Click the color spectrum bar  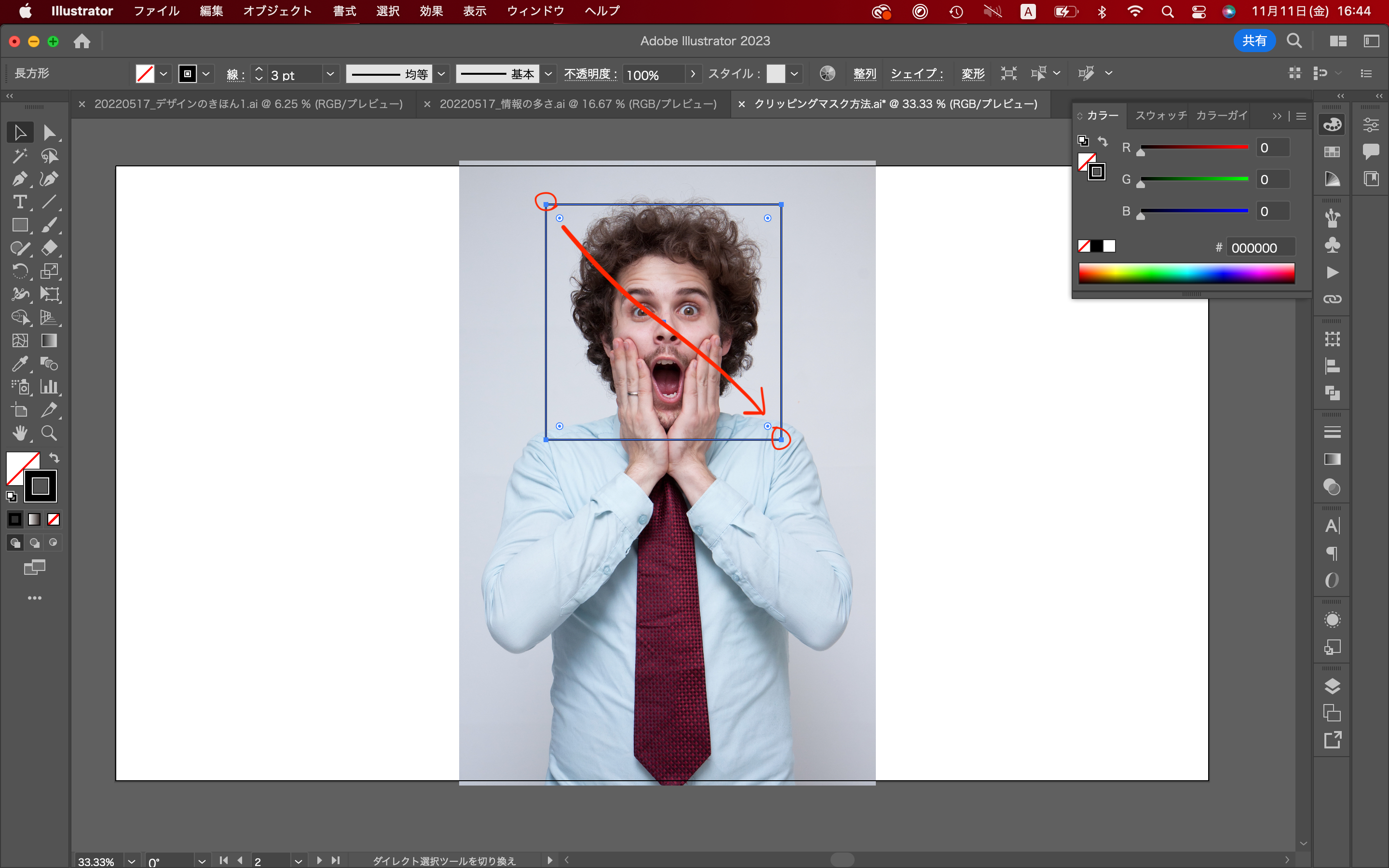tap(1186, 273)
